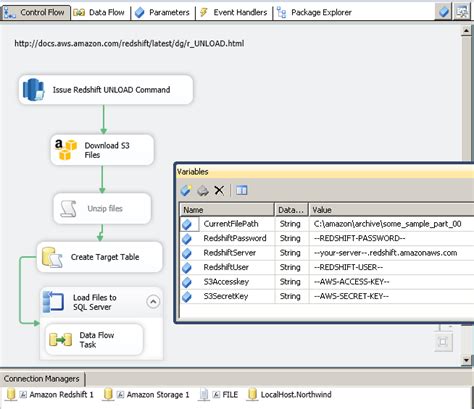Image resolution: width=474 pixels, height=409 pixels.
Task: Click the CurrentFilePath variable icon
Action: point(187,224)
